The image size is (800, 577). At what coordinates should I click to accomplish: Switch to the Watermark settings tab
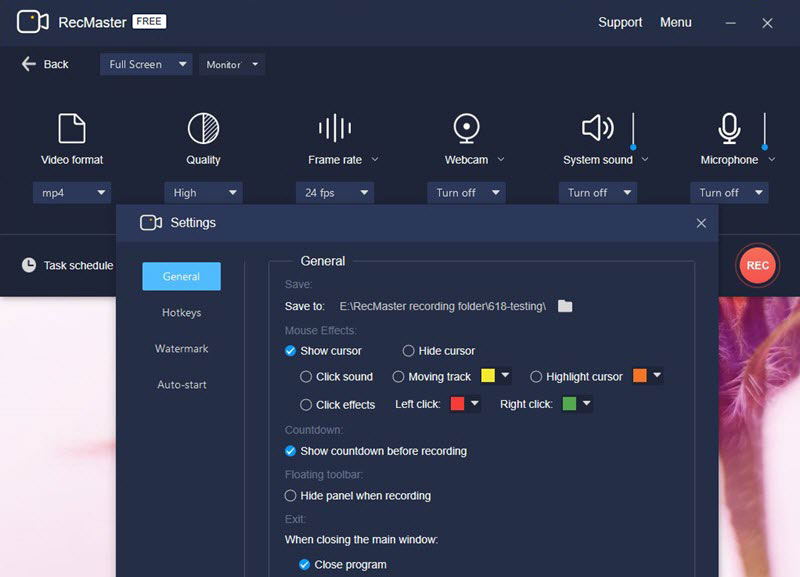182,348
